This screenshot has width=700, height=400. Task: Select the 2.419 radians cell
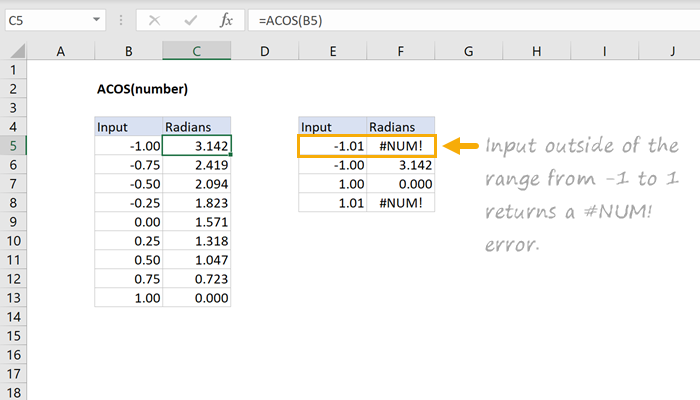click(196, 165)
